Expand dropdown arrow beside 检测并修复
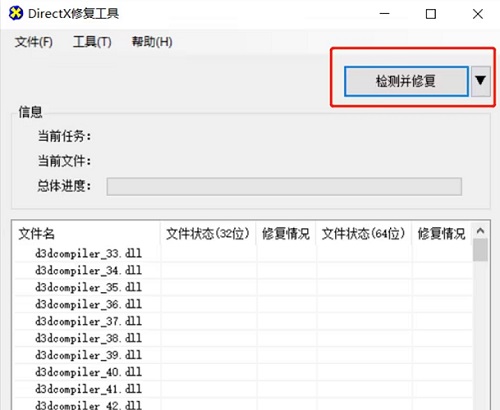Image resolution: width=500 pixels, height=410 pixels. [480, 81]
